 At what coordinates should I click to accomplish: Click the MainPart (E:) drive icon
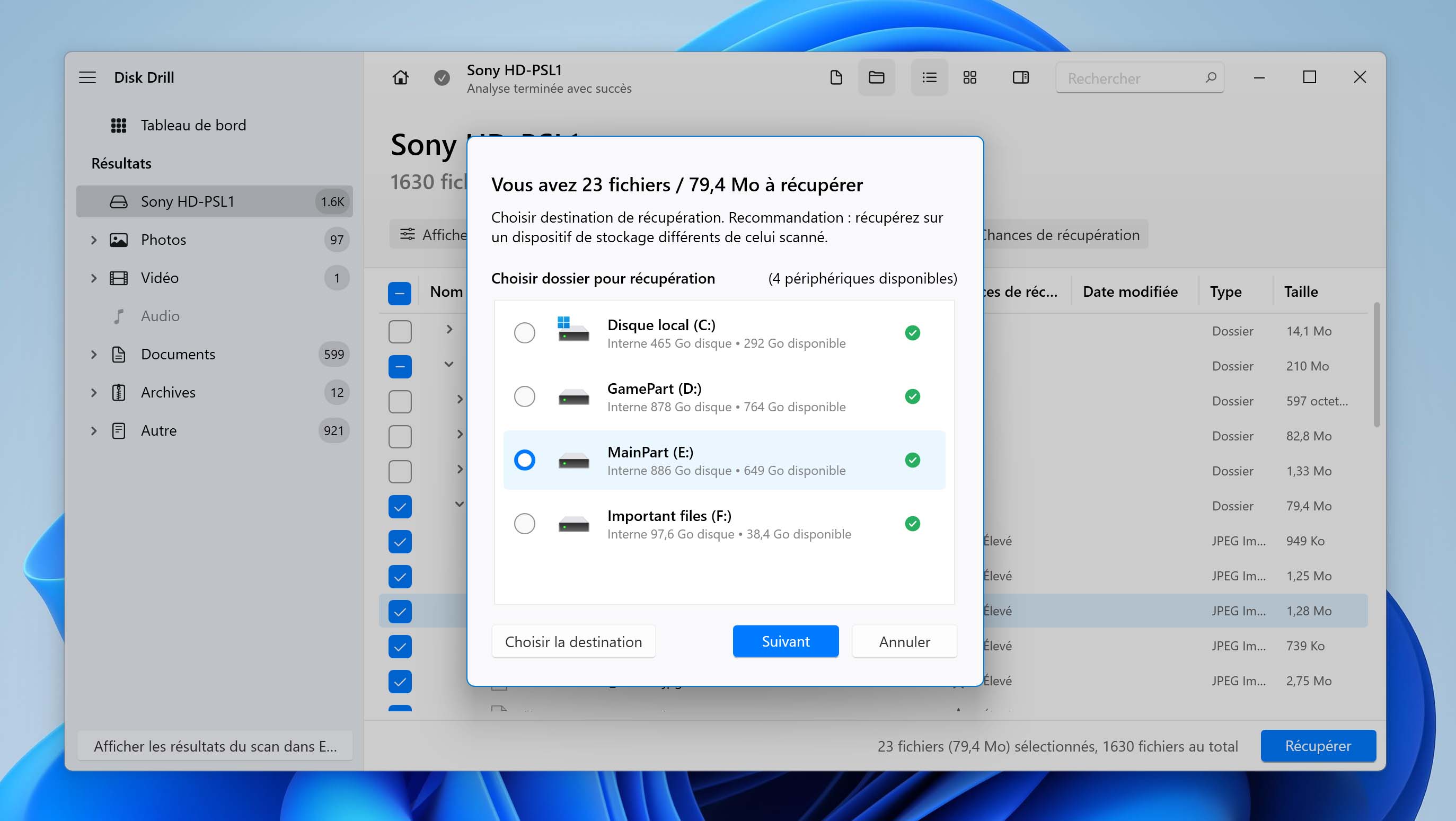coord(573,461)
